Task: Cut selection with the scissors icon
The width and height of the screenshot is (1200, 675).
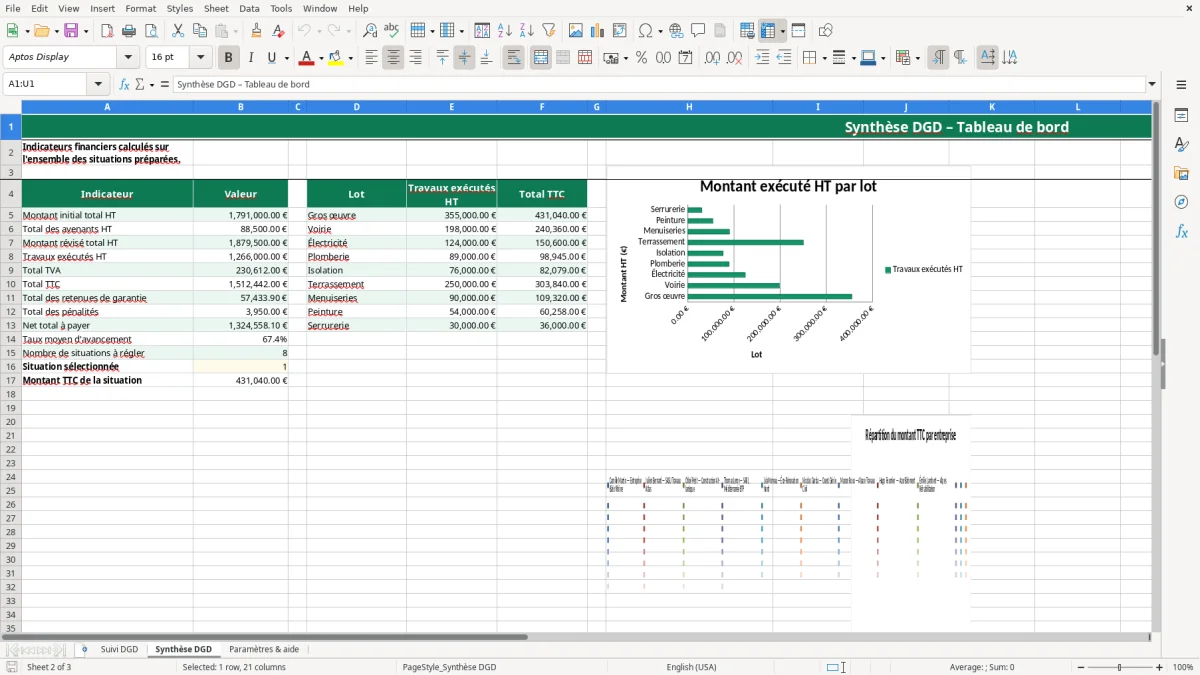Action: tap(178, 31)
